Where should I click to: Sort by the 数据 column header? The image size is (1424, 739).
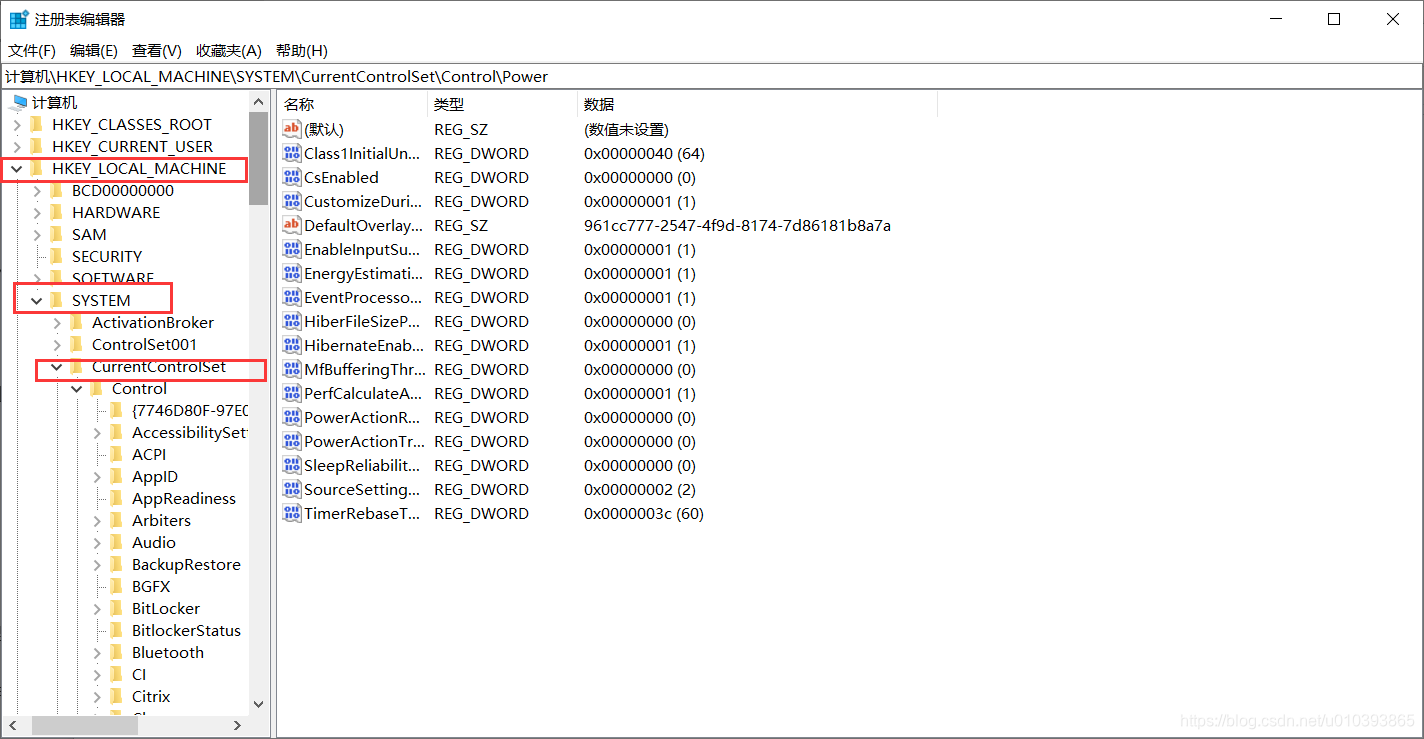click(x=757, y=104)
